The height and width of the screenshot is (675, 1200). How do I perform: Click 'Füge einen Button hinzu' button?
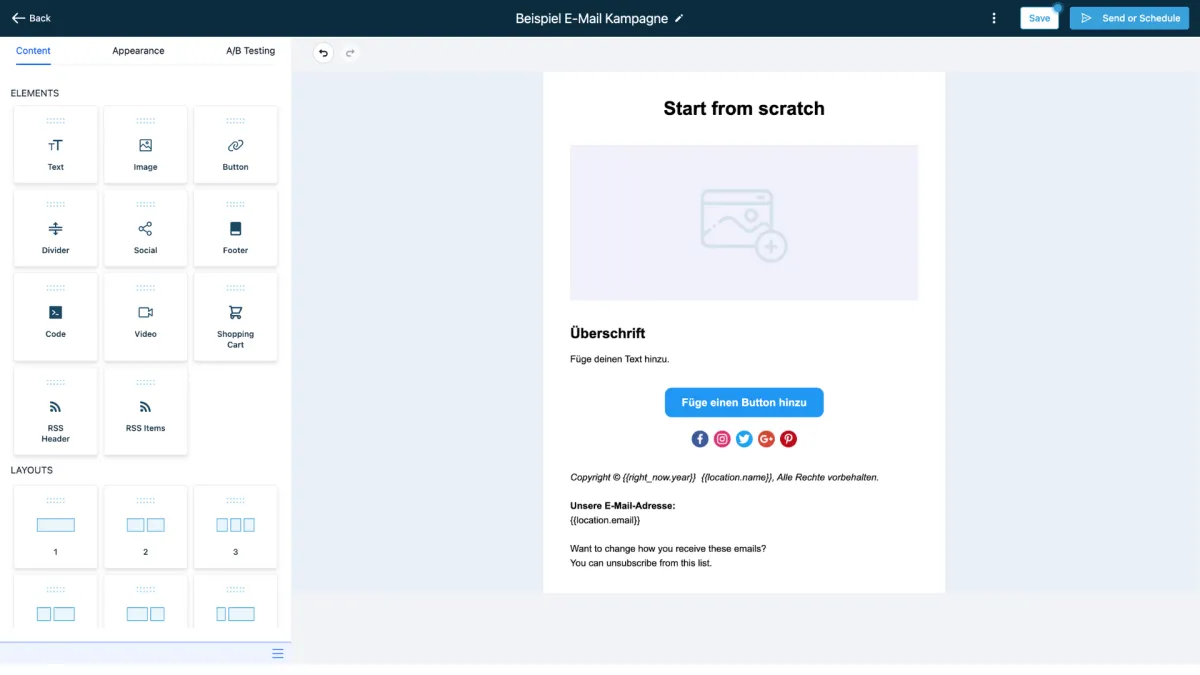click(744, 402)
